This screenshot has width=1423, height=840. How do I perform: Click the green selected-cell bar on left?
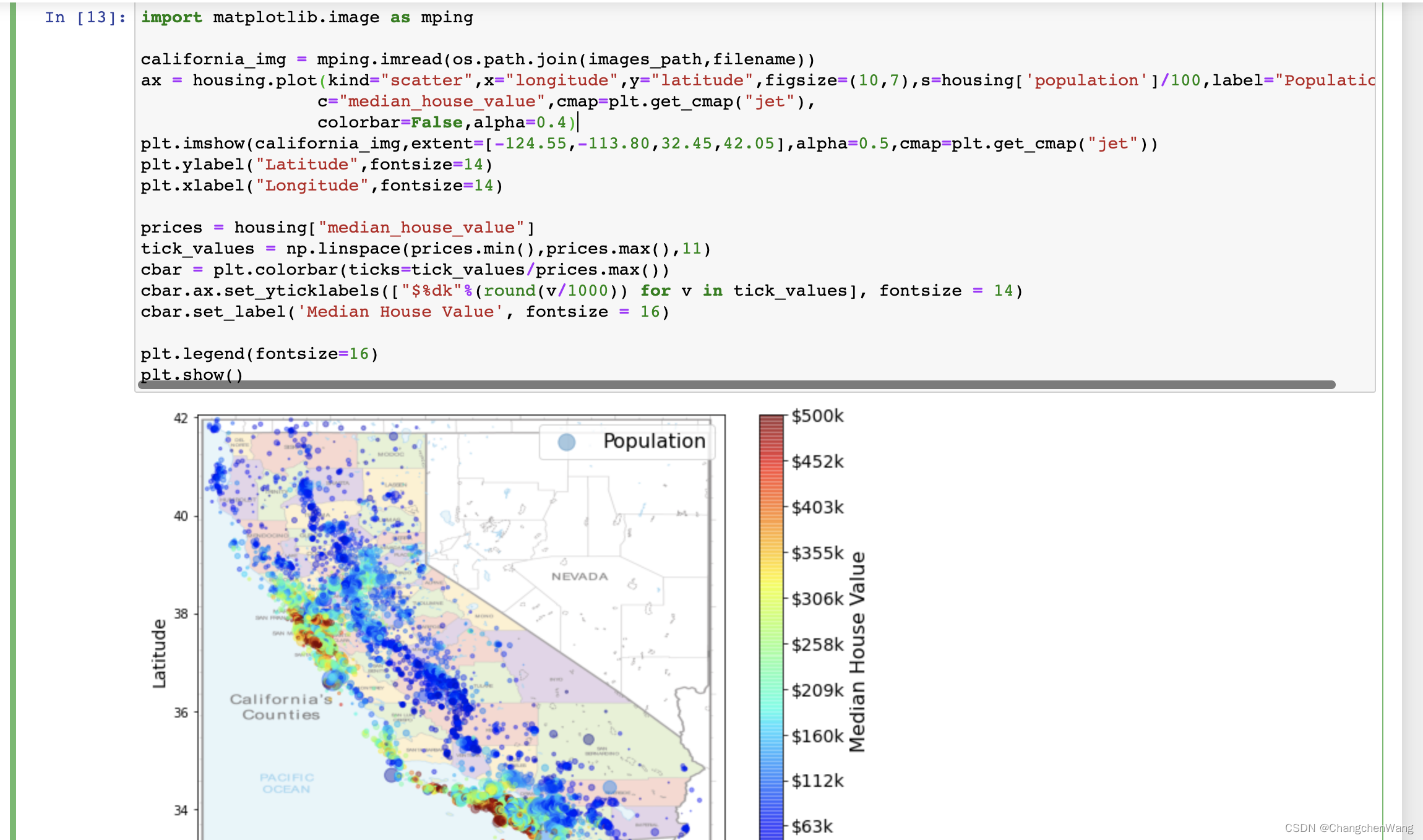(13, 421)
